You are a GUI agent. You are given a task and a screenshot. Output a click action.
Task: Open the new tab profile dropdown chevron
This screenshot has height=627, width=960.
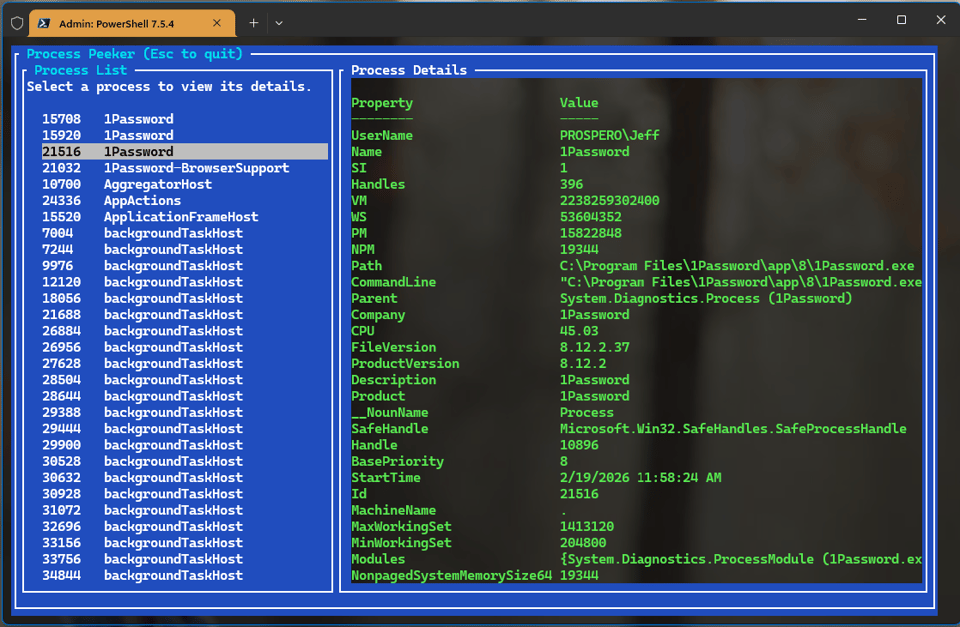[x=279, y=22]
